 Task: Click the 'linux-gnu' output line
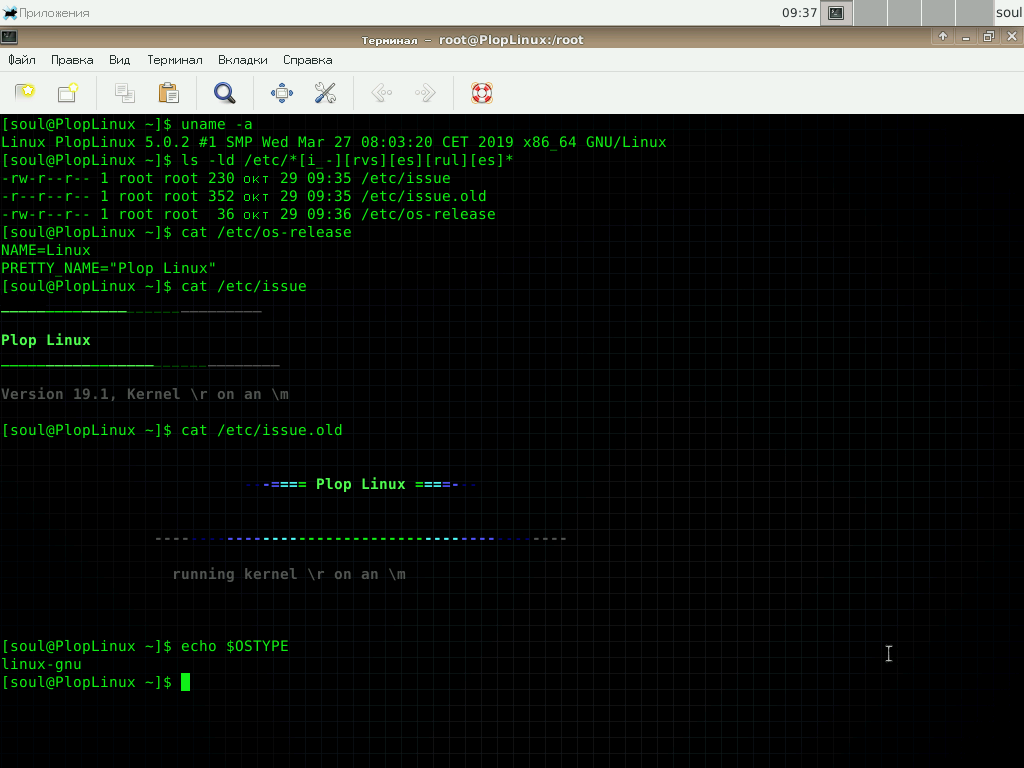tap(41, 664)
